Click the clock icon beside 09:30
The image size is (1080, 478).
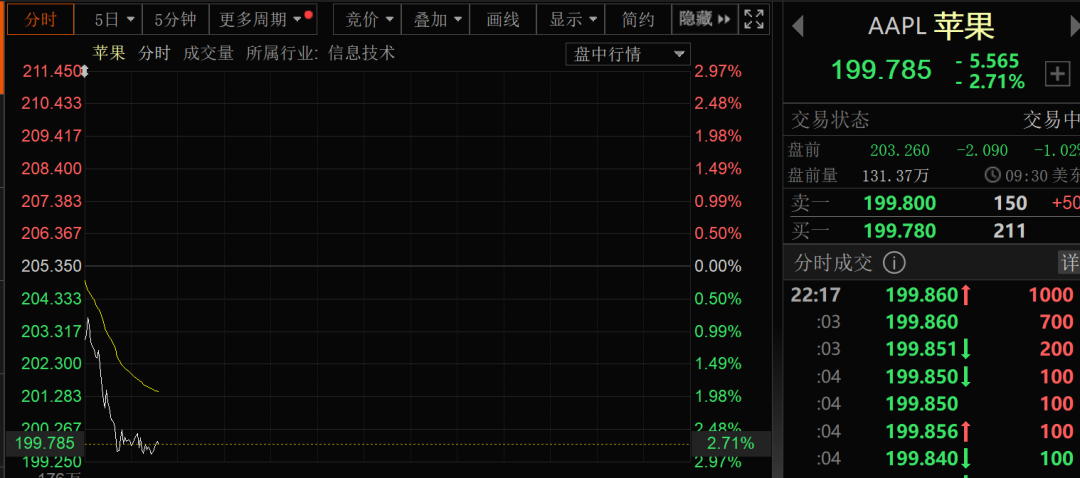point(993,175)
